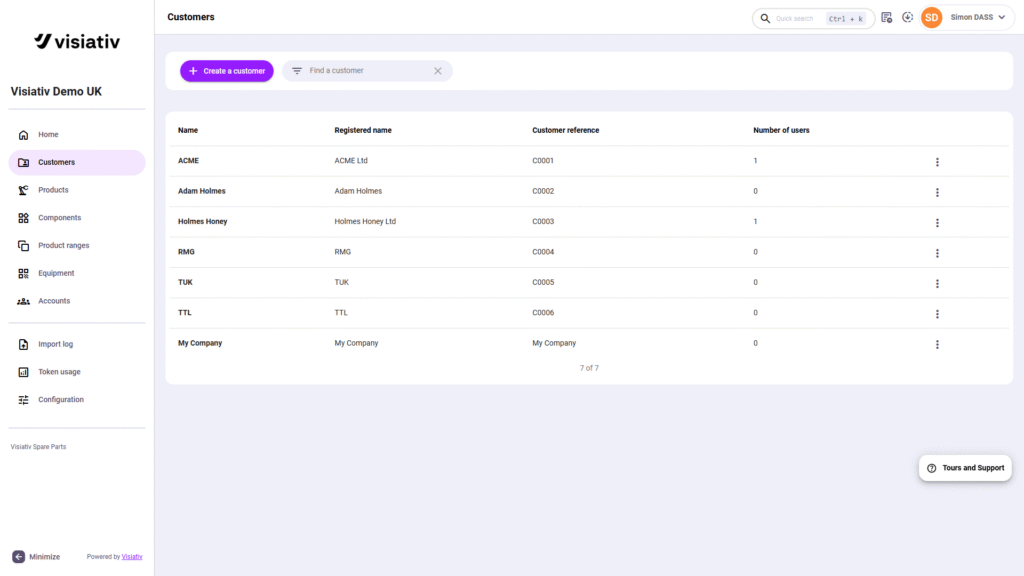Click the visiativ logo
The height and width of the screenshot is (576, 1024).
[x=77, y=42]
